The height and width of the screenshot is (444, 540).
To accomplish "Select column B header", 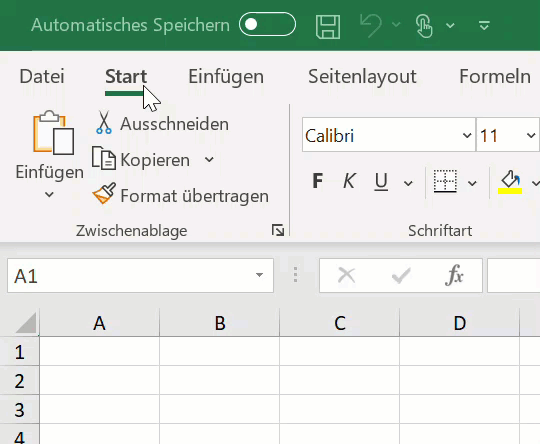I will click(220, 323).
